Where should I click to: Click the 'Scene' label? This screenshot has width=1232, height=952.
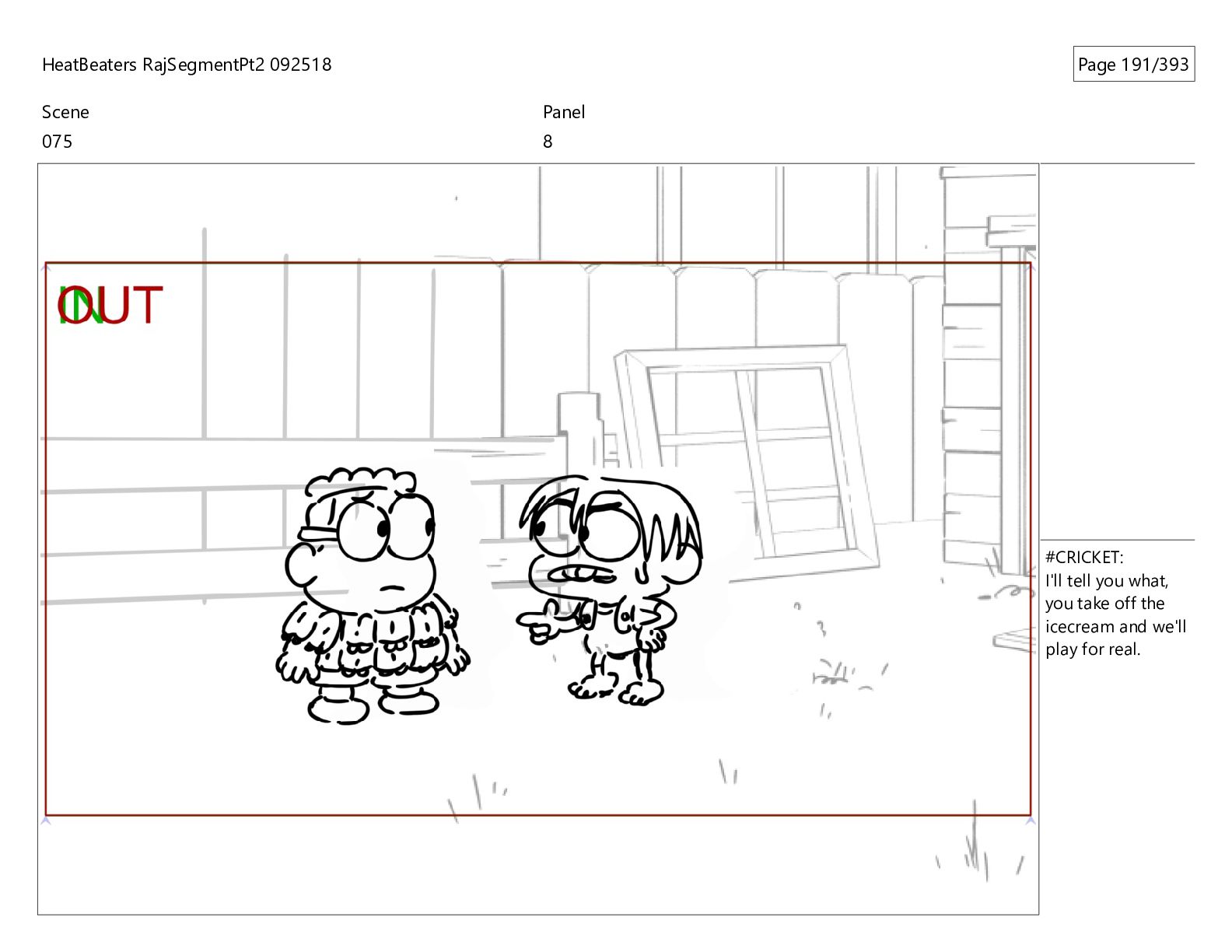click(x=65, y=112)
